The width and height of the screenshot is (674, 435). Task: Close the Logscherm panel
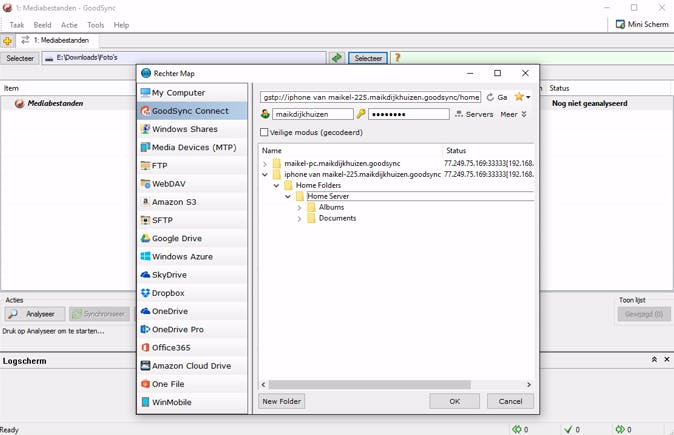click(x=667, y=359)
